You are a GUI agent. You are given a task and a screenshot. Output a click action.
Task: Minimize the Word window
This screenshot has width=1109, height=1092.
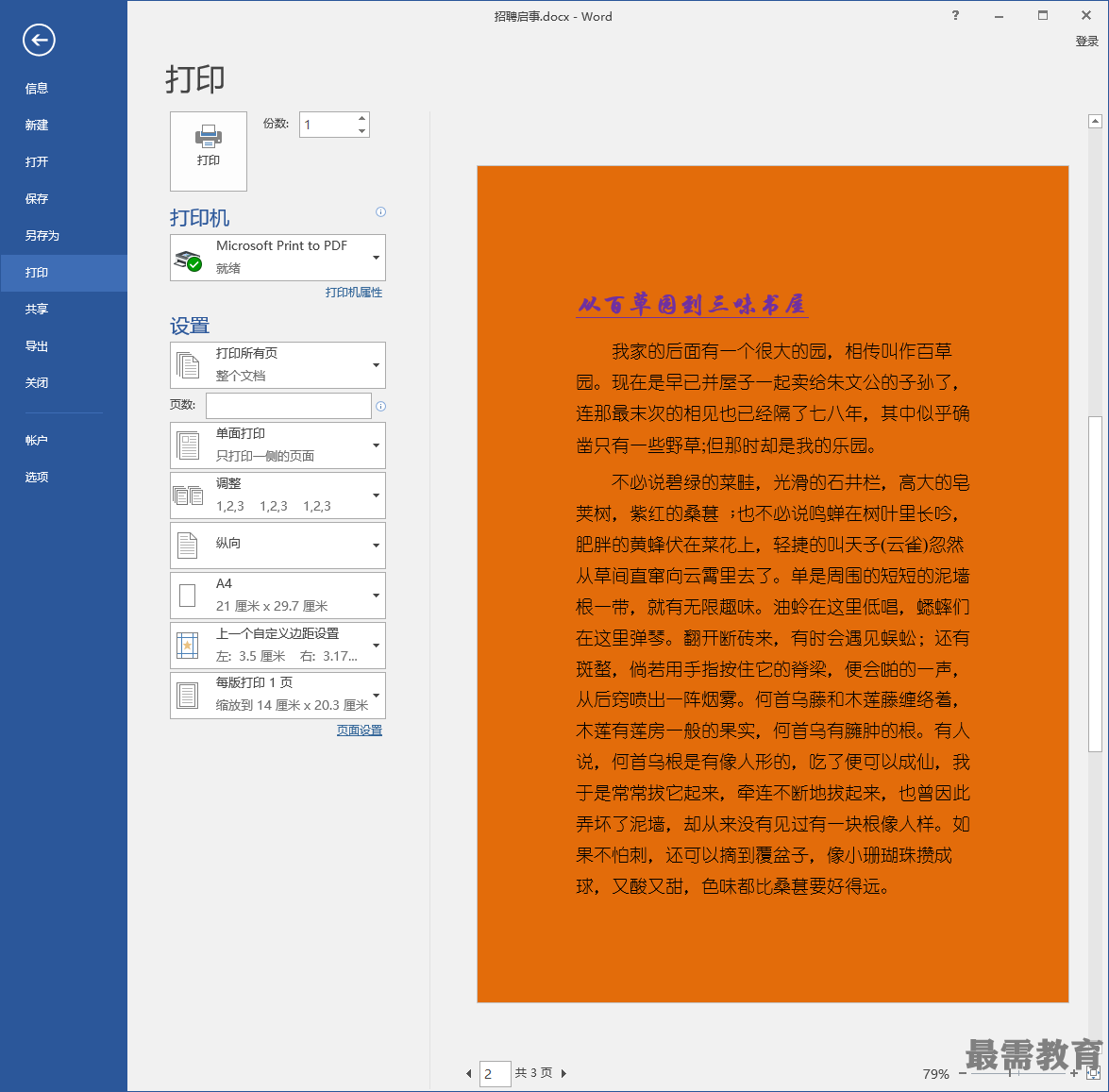999,15
